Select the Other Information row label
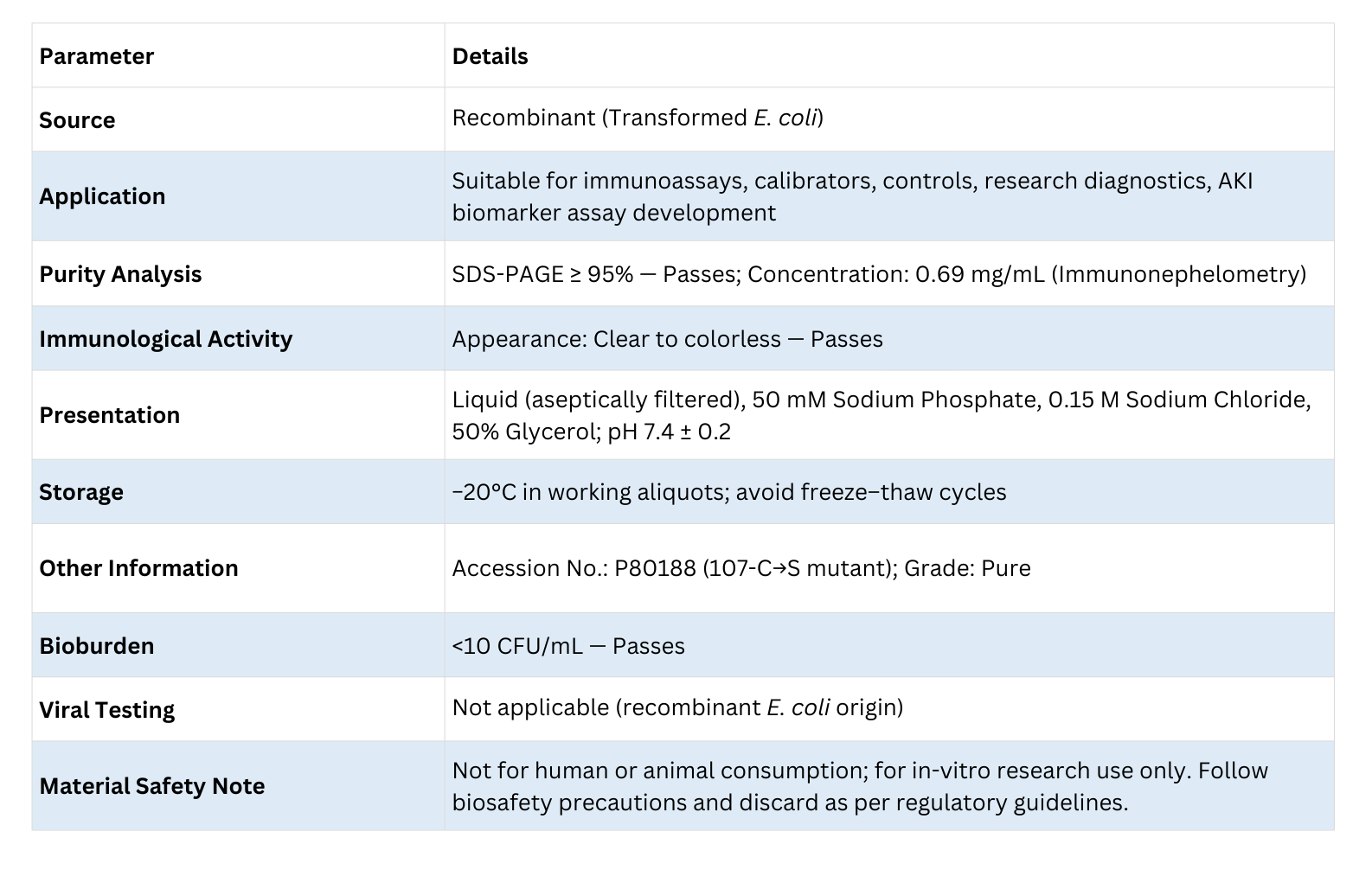The width and height of the screenshot is (1372, 870). click(x=138, y=568)
